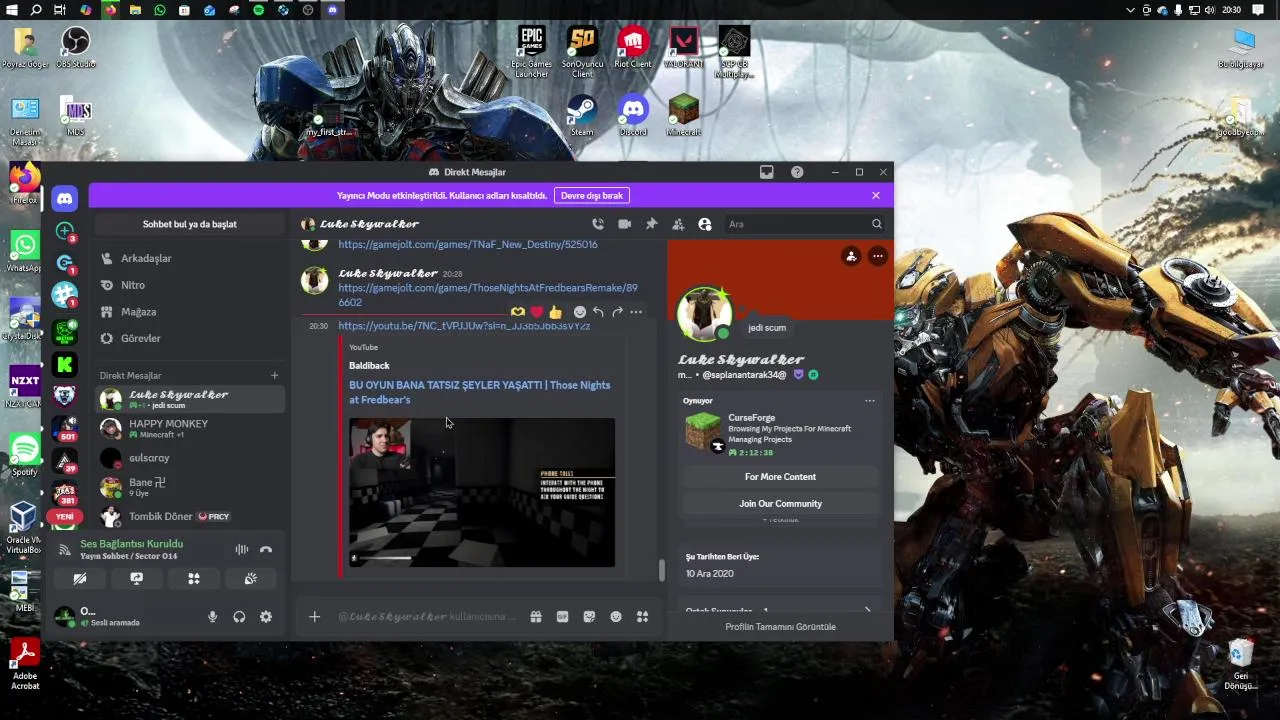1280x720 pixels.
Task: Dismiss the Yayıncı Modu purple banner
Action: 876,196
